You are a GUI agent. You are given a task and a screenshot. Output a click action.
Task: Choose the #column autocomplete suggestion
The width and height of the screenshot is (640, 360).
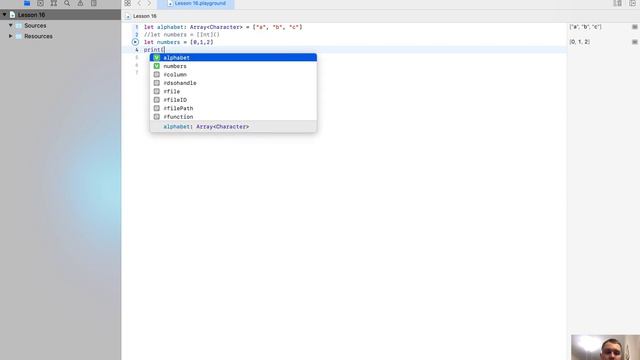click(x=233, y=75)
